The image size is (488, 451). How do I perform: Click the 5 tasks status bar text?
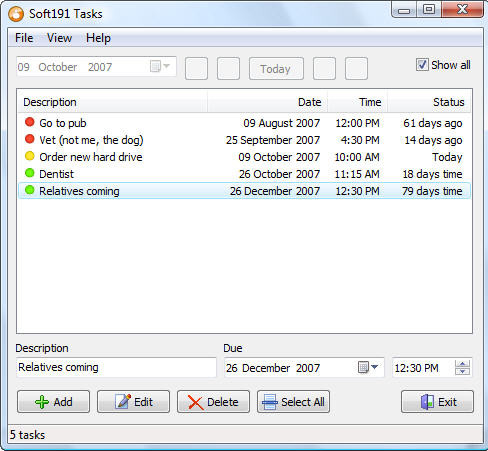27,435
